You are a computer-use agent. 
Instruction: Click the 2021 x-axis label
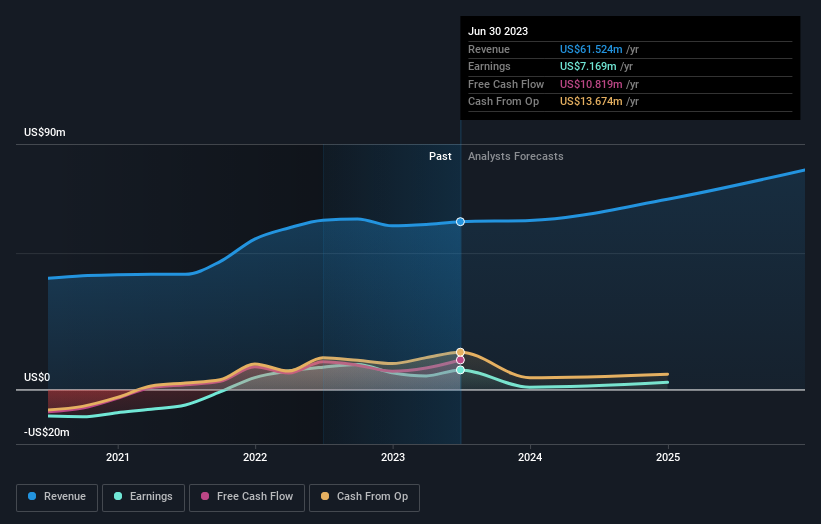[118, 458]
